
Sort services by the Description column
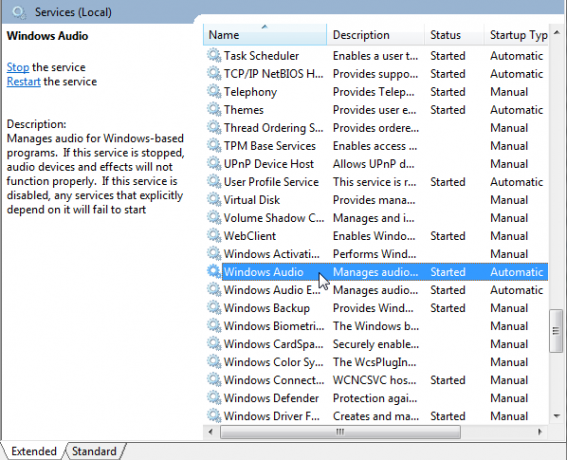(375, 35)
